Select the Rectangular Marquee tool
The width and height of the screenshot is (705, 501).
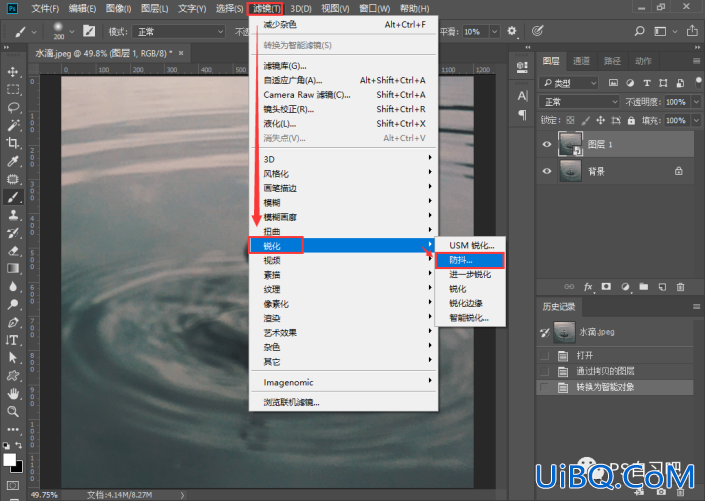pos(13,89)
